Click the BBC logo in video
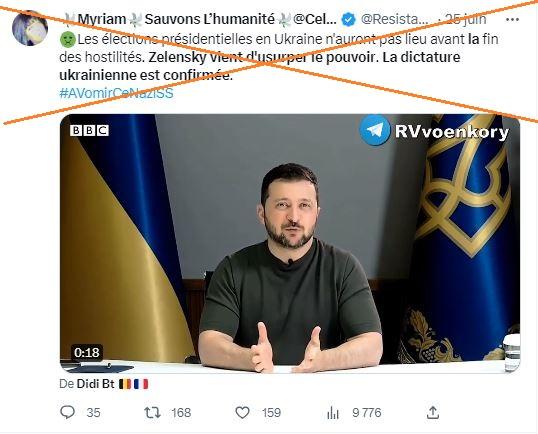This screenshot has width=538, height=434. coord(89,130)
